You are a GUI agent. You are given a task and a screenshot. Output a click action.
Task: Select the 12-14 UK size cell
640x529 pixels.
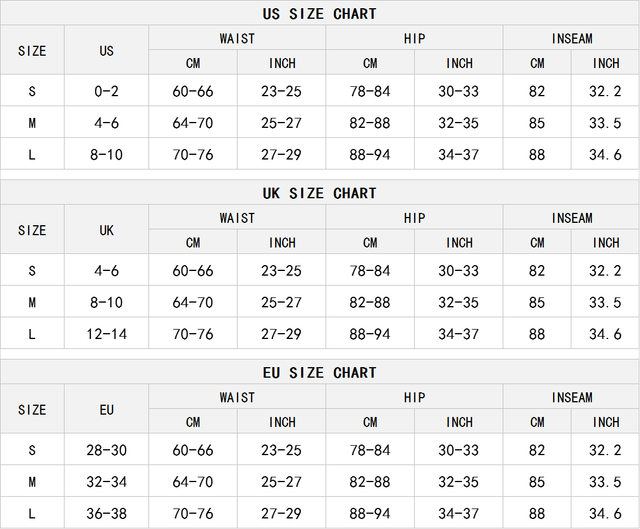[107, 334]
